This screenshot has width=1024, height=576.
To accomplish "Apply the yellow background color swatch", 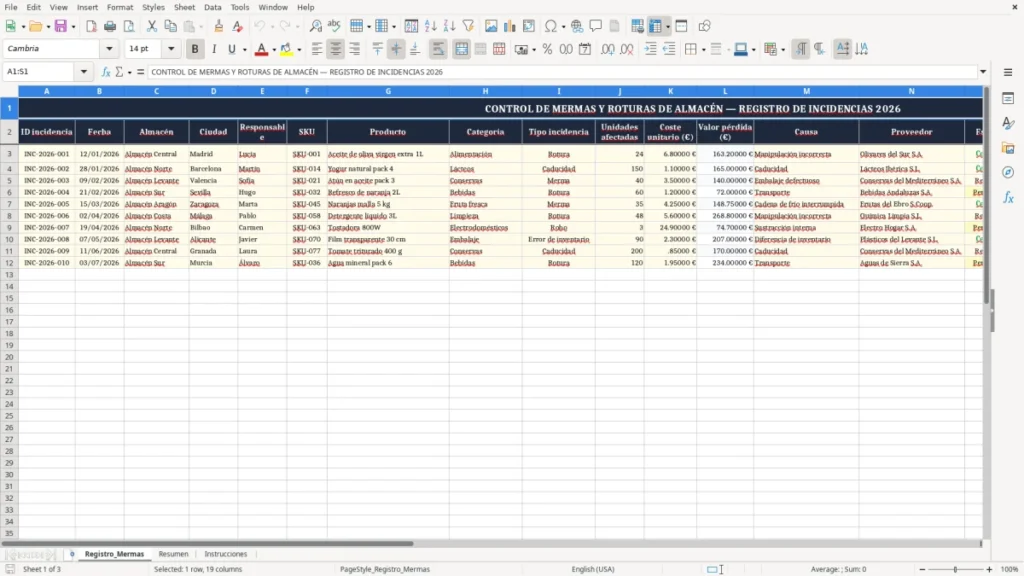I will click(286, 49).
